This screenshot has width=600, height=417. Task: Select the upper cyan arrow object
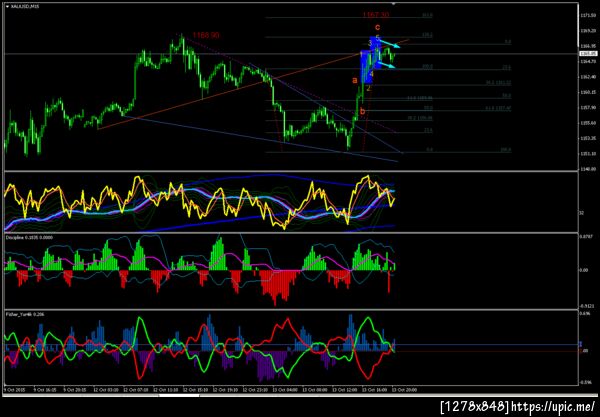[x=390, y=43]
